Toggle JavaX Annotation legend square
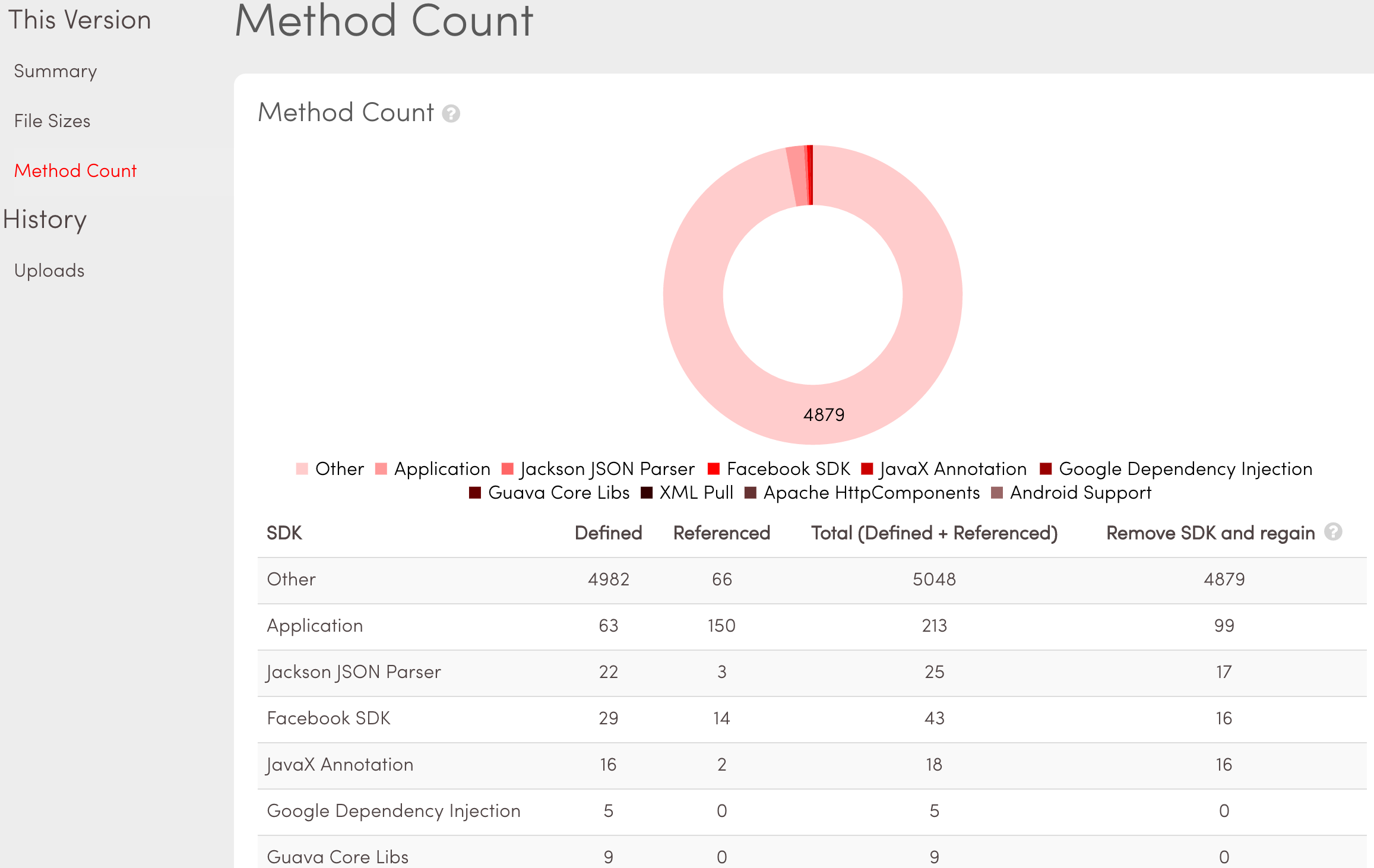The width and height of the screenshot is (1374, 868). [867, 469]
